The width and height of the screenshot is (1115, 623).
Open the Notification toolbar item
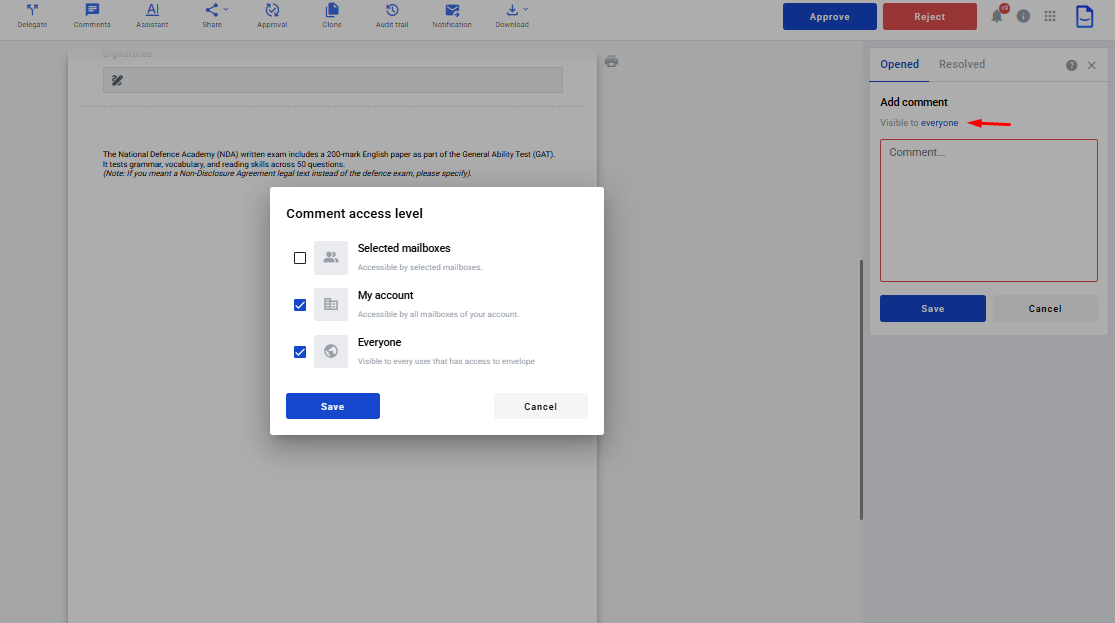click(x=452, y=16)
